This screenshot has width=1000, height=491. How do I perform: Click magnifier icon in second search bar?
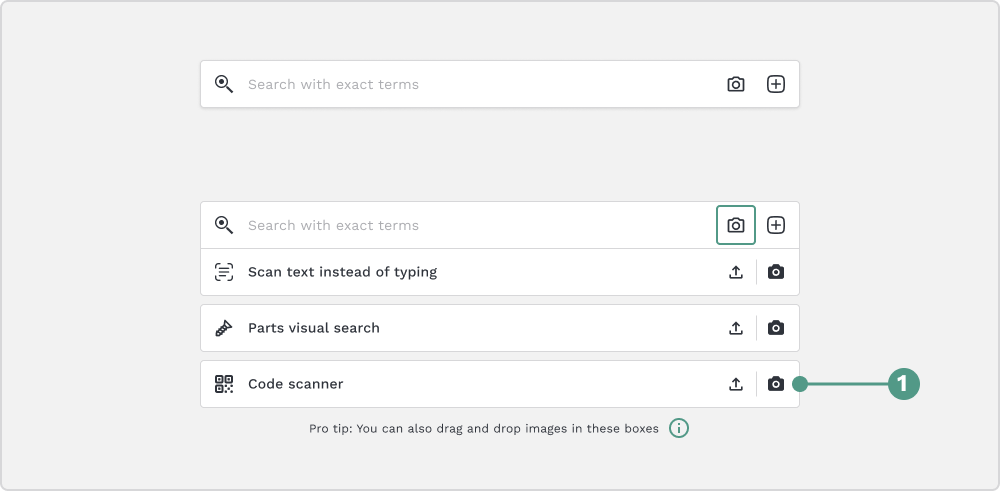(224, 225)
